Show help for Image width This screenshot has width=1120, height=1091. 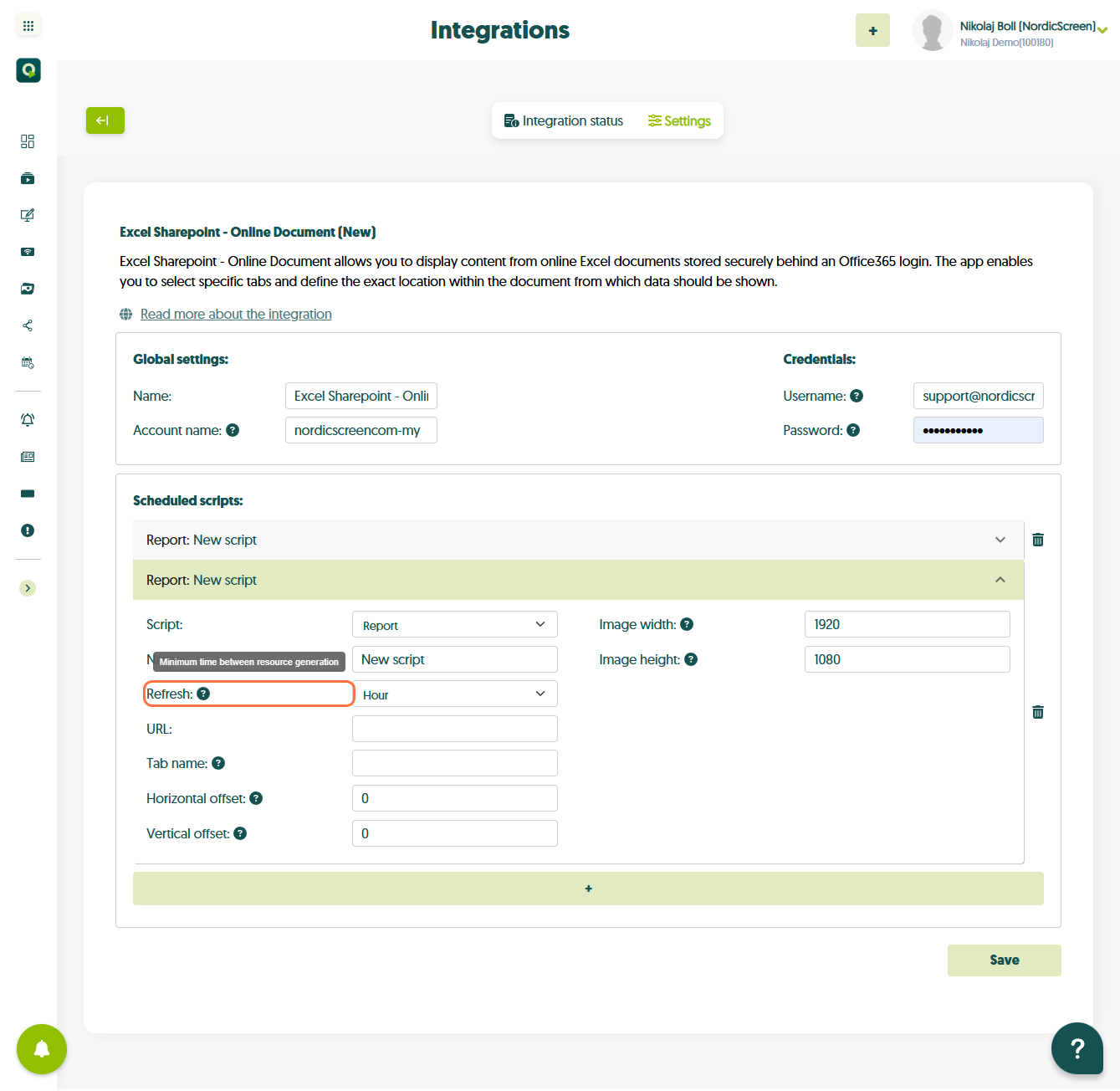click(687, 624)
